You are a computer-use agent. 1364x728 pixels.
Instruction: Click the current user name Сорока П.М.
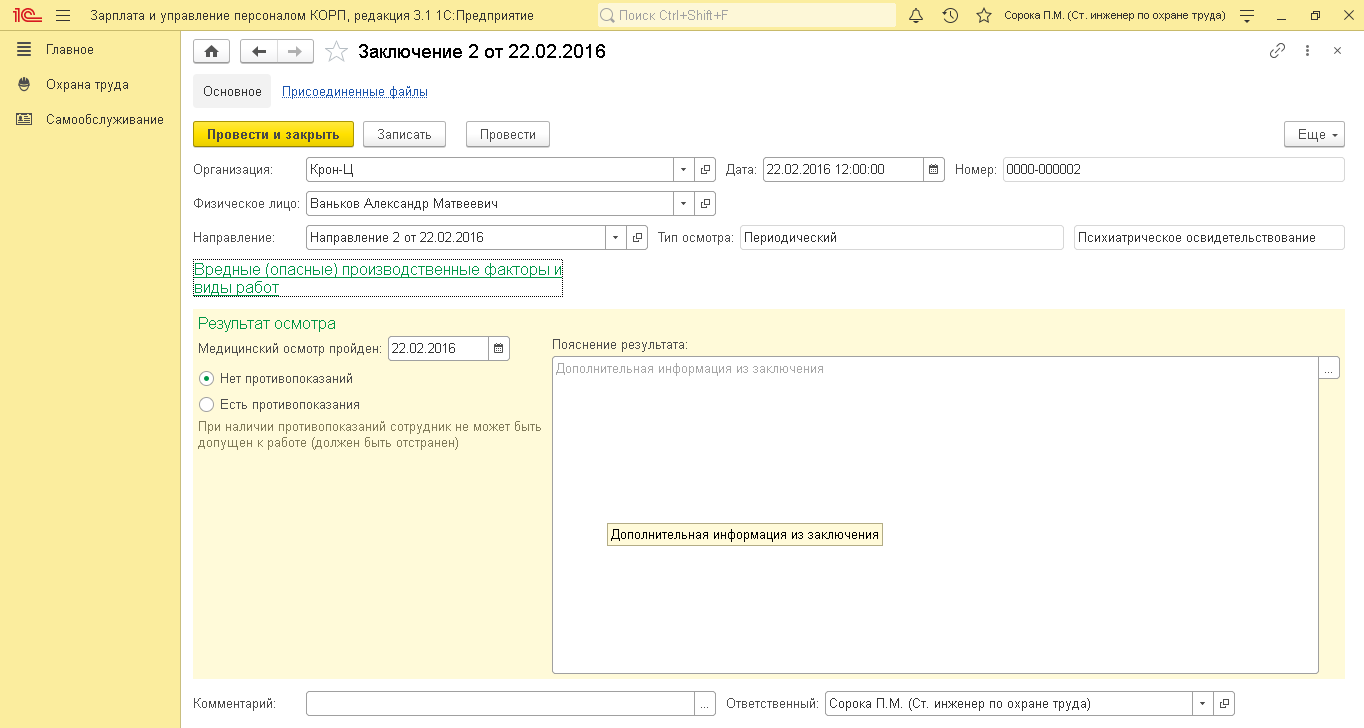point(1115,15)
